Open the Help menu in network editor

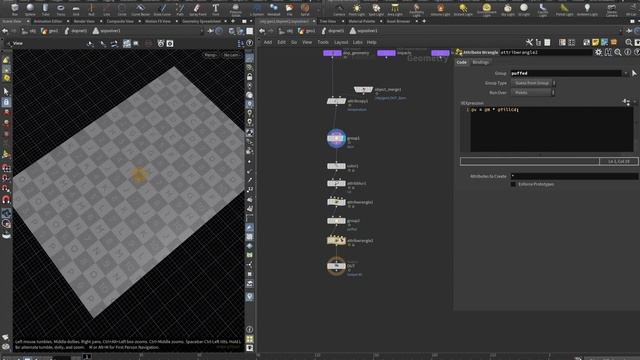tap(371, 42)
